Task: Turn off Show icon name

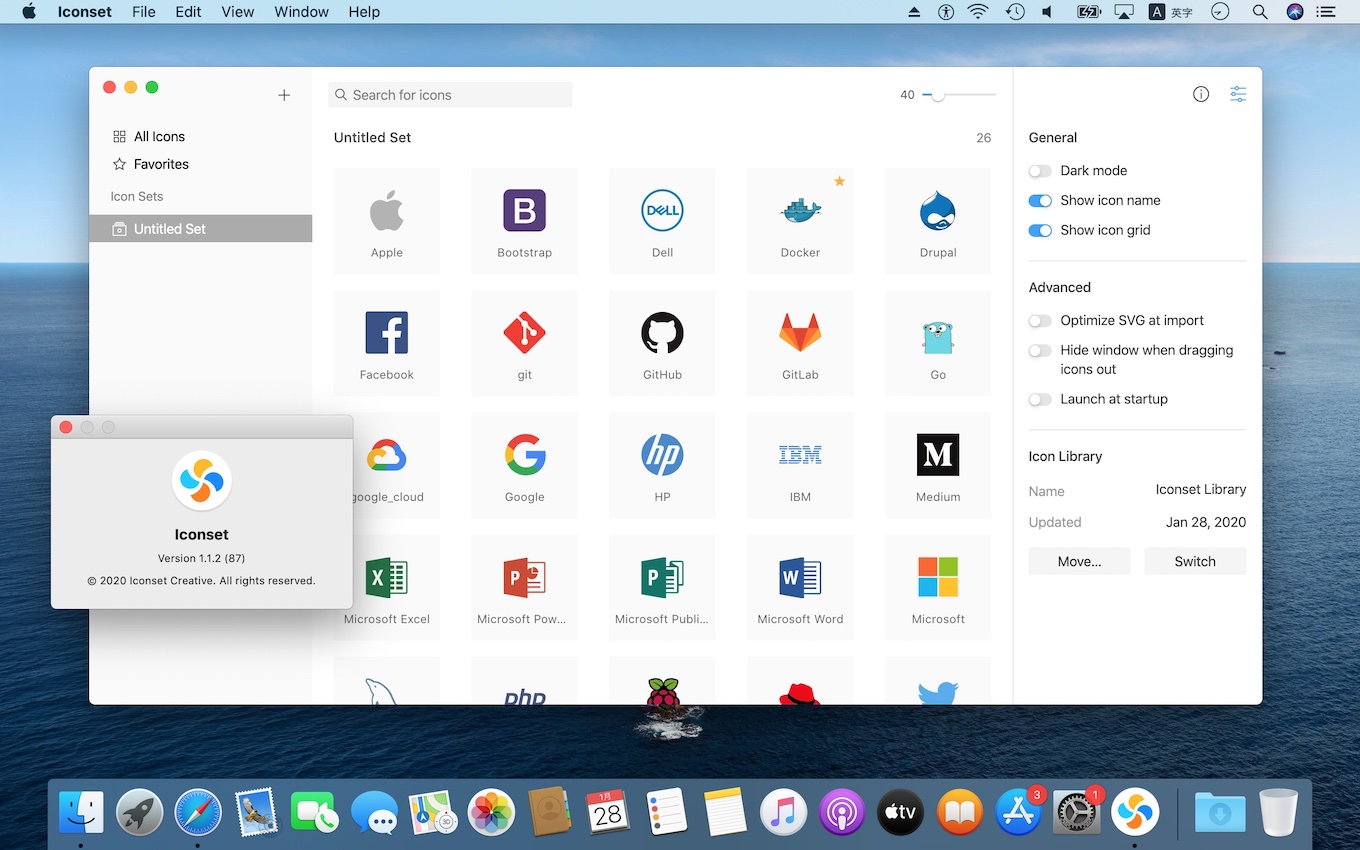Action: 1040,201
